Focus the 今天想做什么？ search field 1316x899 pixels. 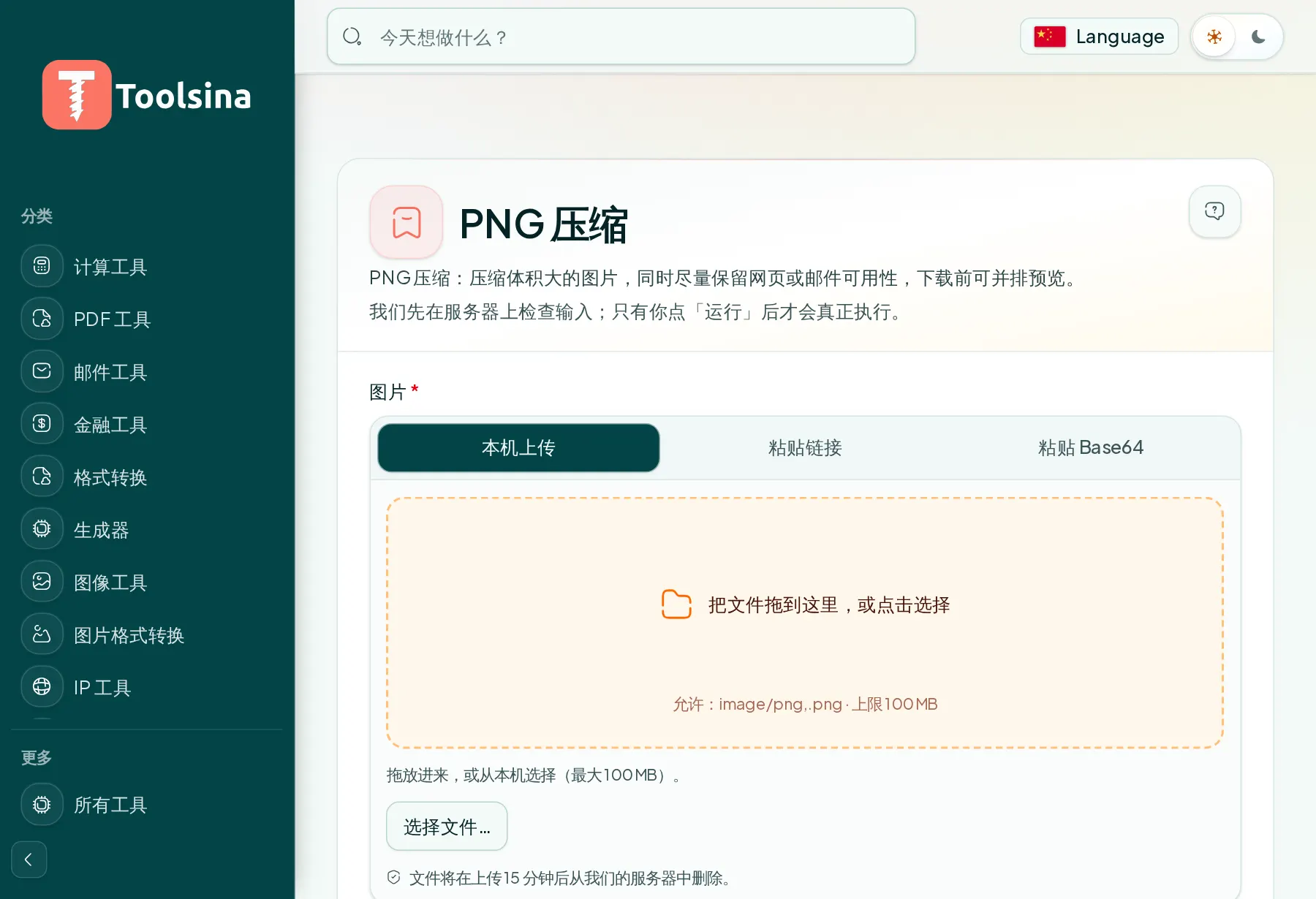pos(621,37)
